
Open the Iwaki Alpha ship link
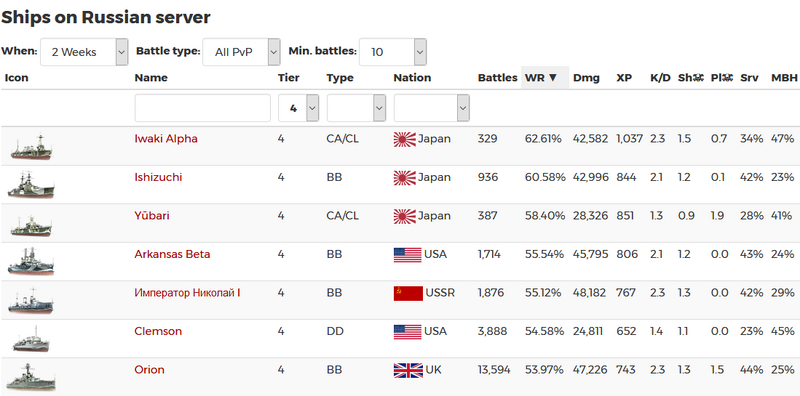[166, 139]
